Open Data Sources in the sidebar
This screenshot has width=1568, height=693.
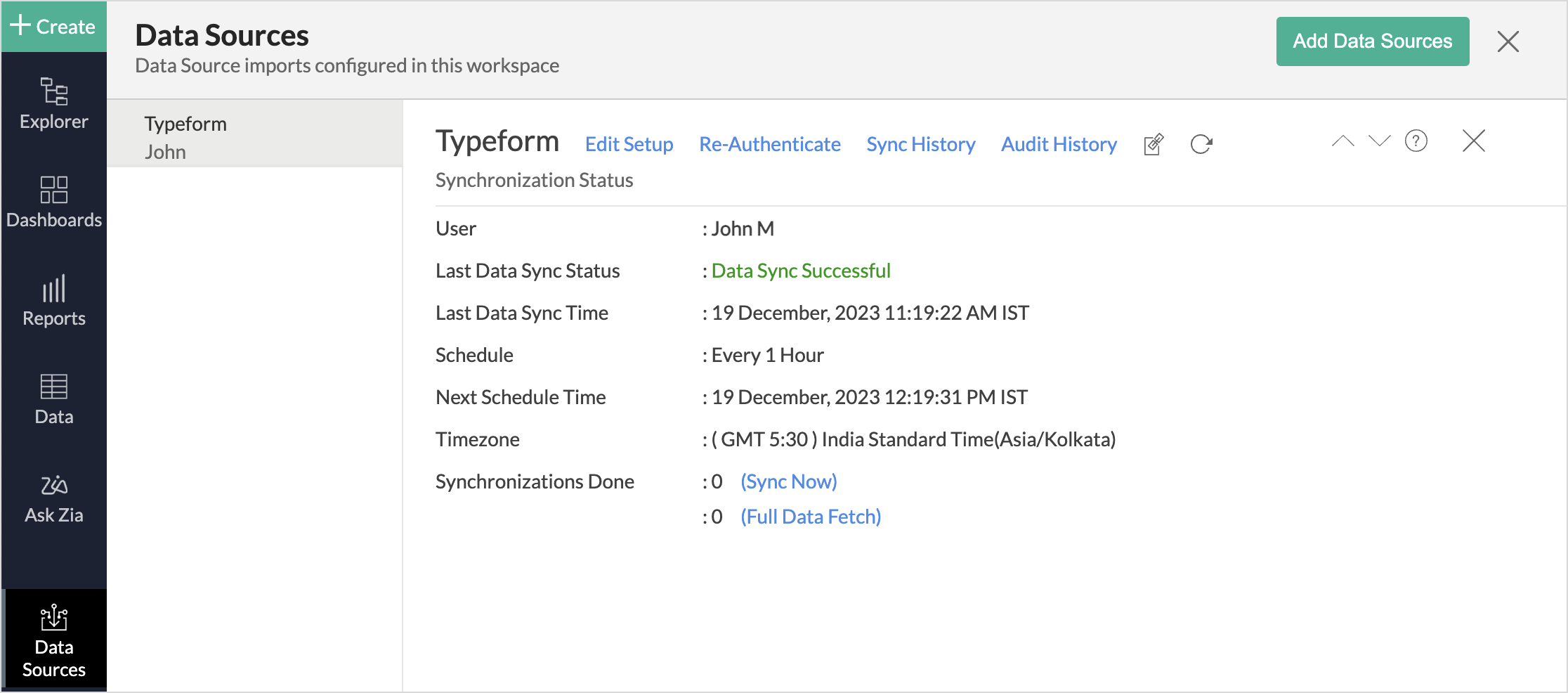click(53, 640)
